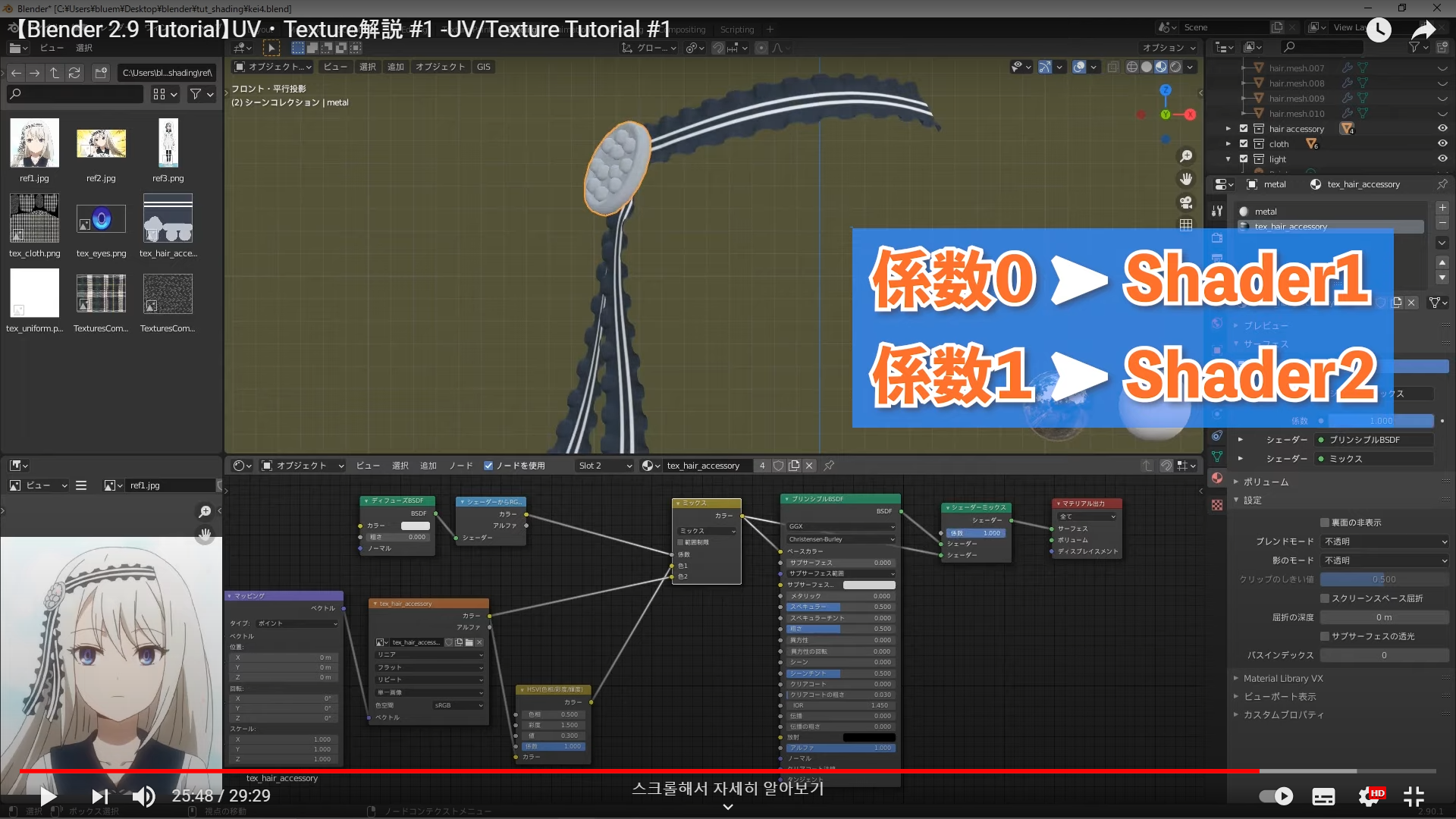The image size is (1456, 819).
Task: Switch to orthographic grid view icon
Action: point(1186,225)
